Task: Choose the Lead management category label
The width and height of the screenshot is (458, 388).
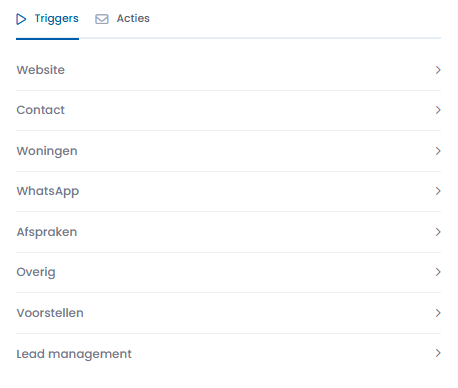Action: tap(74, 354)
